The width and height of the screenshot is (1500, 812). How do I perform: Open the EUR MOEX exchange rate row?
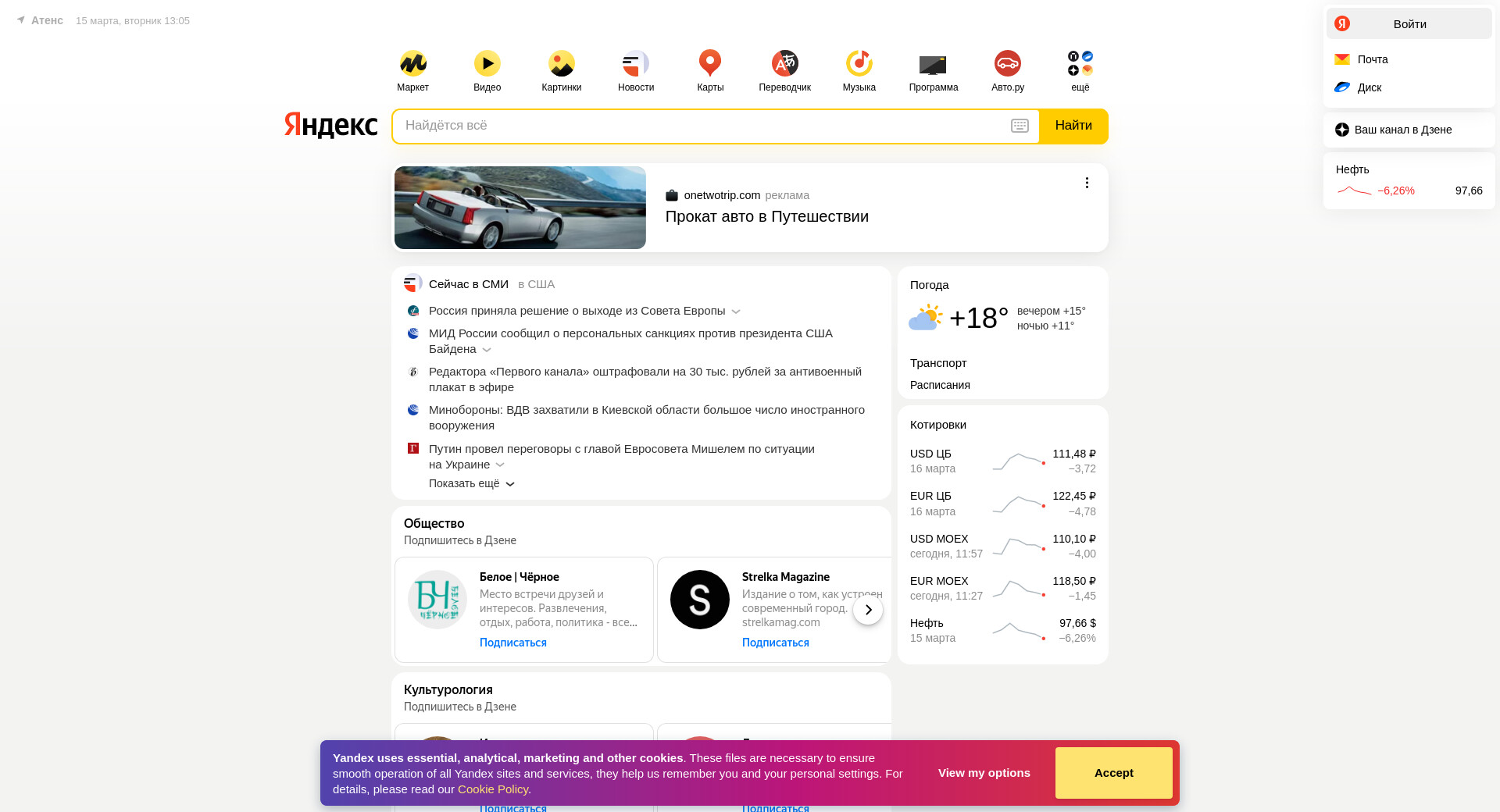(x=1003, y=589)
